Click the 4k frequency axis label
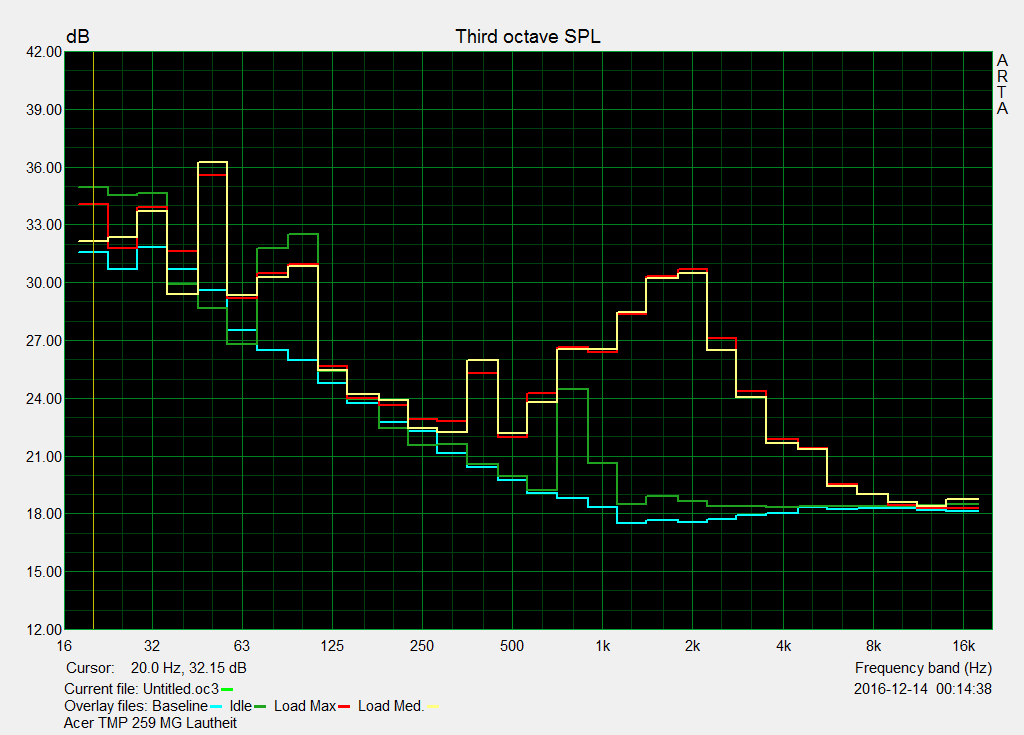This screenshot has height=735, width=1024. pos(783,646)
